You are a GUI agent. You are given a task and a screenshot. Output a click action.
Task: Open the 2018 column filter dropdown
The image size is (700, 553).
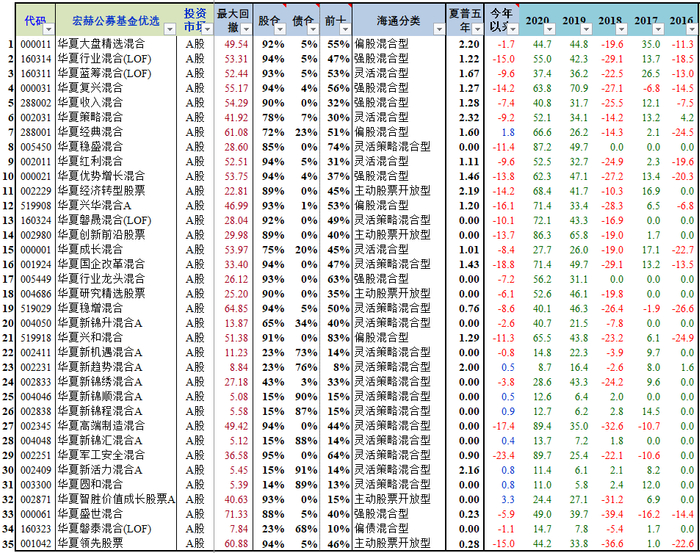tap(622, 29)
